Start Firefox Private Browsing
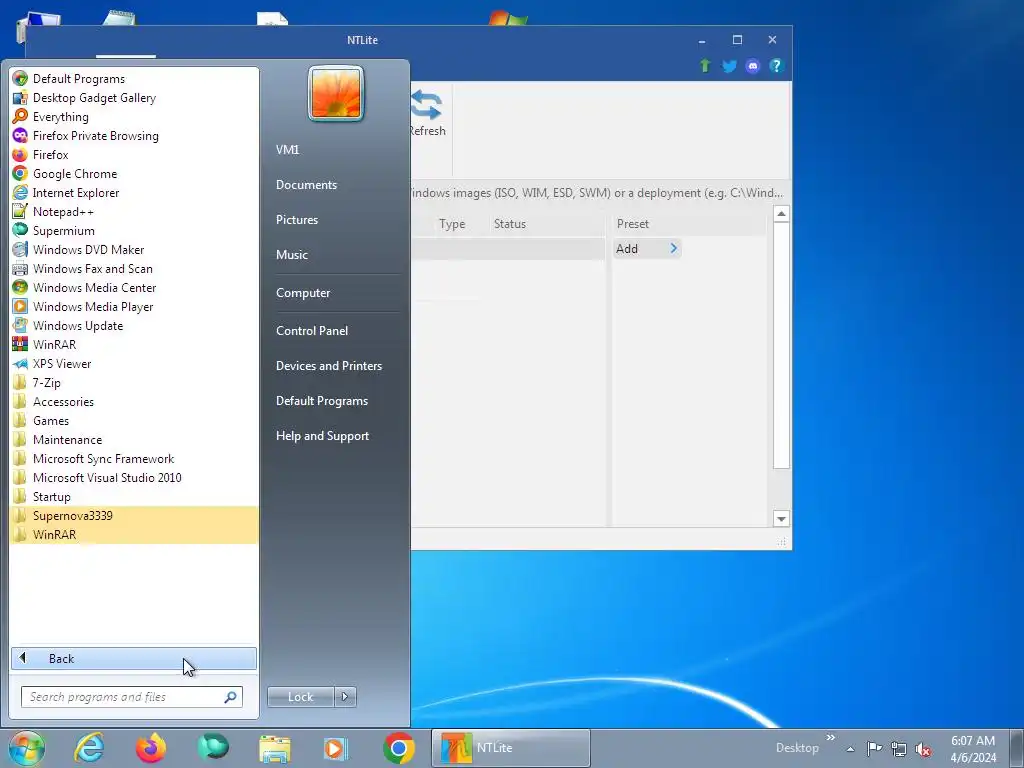Screen dimensions: 1024x768 point(134,136)
